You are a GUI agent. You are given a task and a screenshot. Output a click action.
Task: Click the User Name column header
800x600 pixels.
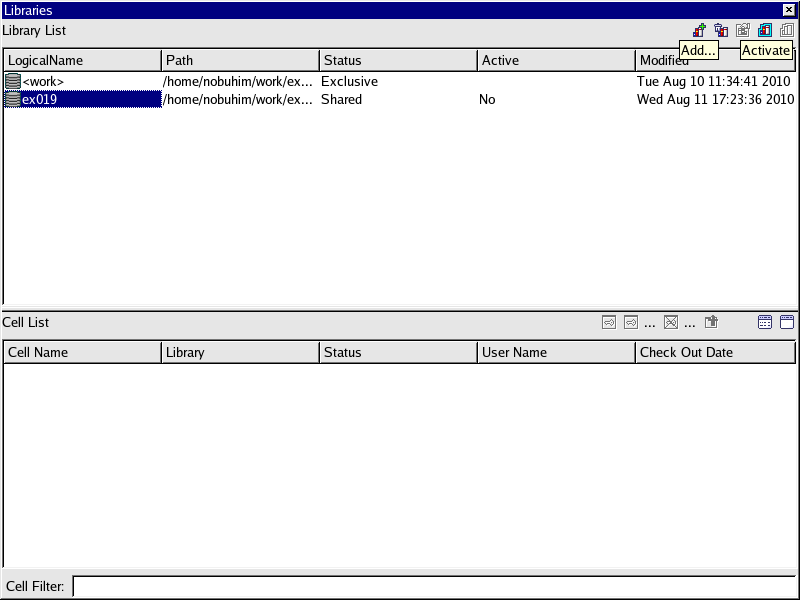point(556,352)
